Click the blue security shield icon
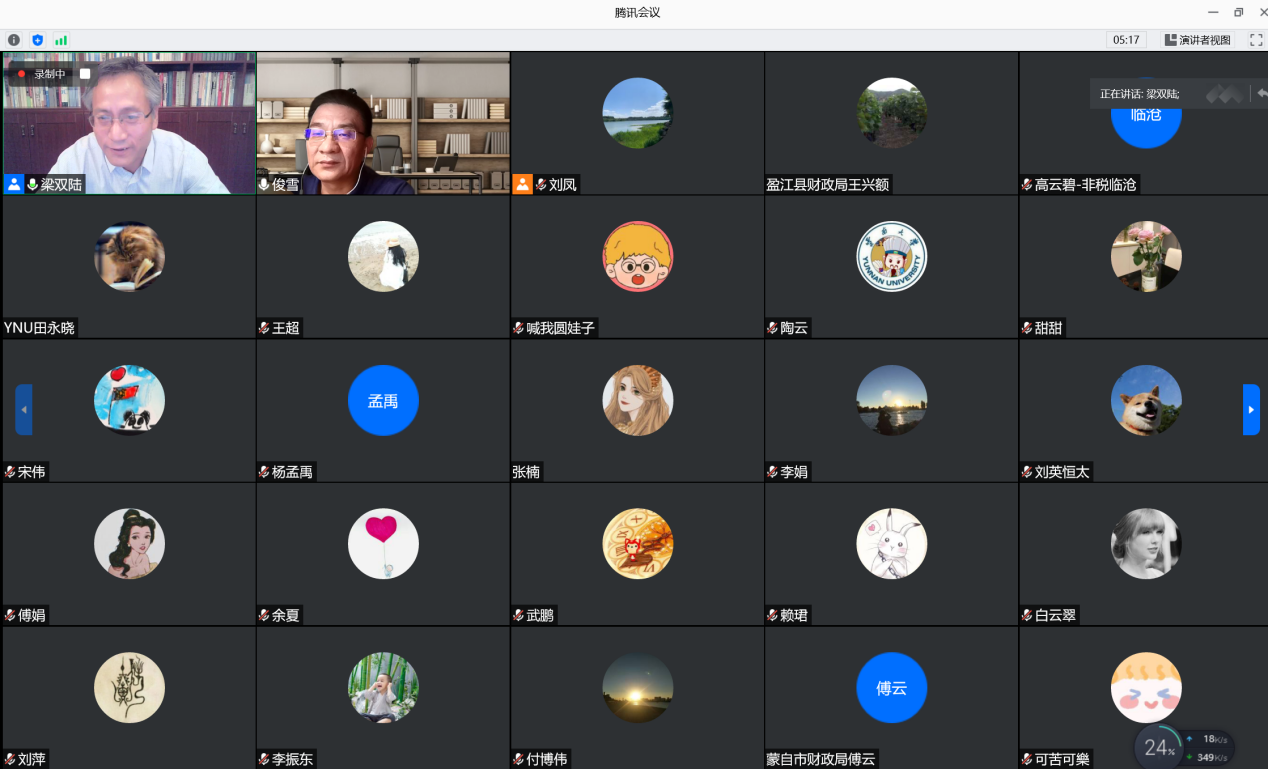1268x769 pixels. coord(38,40)
